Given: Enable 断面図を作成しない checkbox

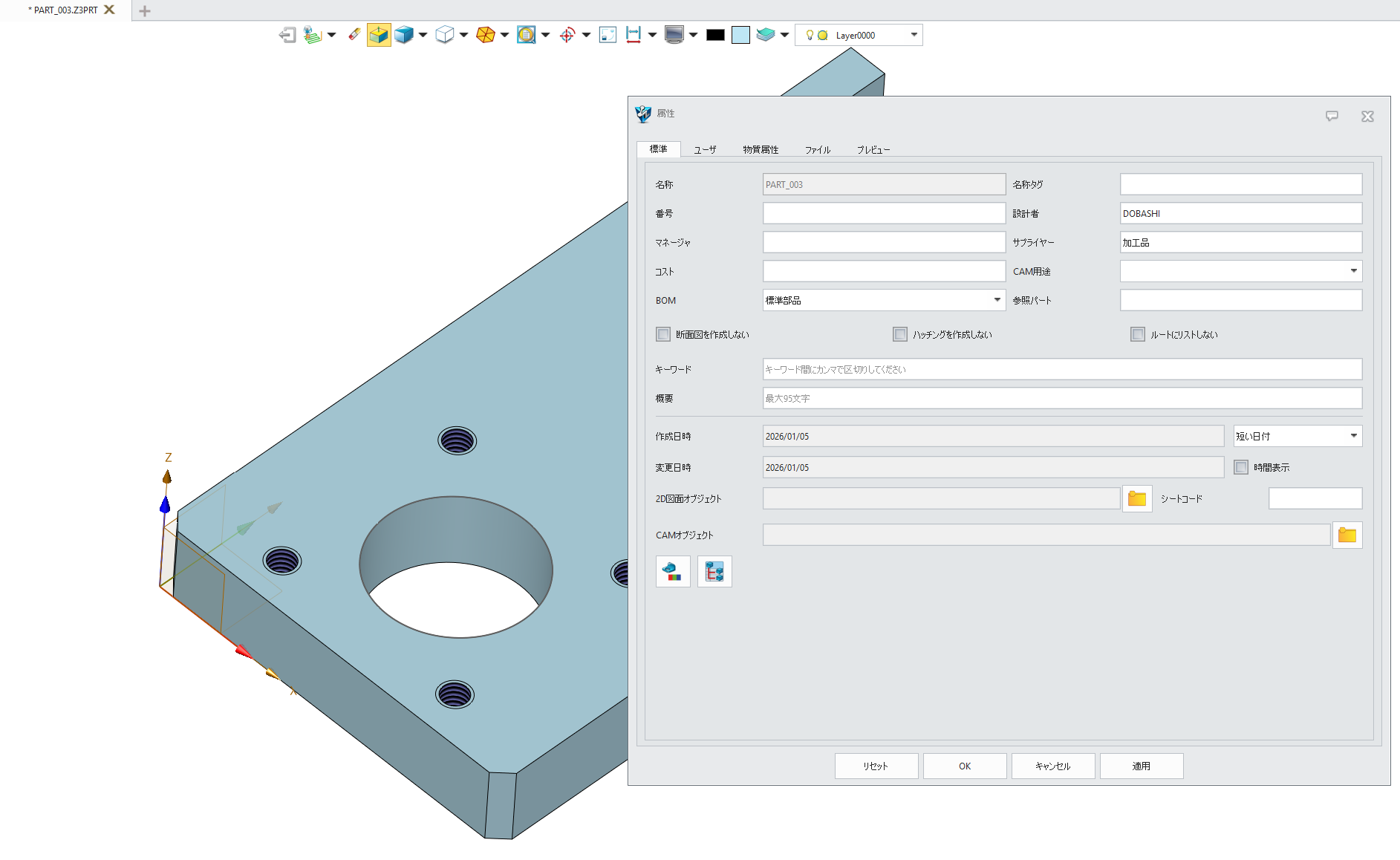Looking at the screenshot, I should (663, 334).
